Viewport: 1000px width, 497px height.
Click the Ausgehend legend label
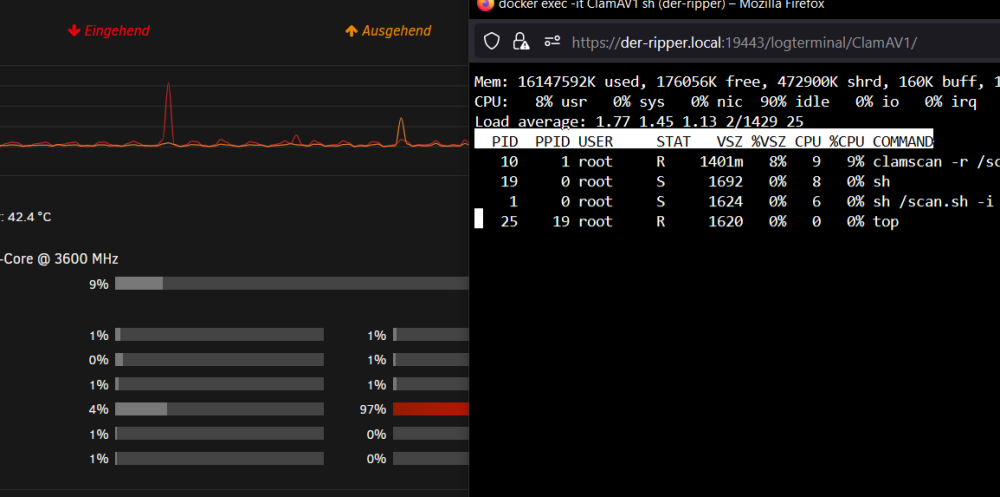coord(397,31)
